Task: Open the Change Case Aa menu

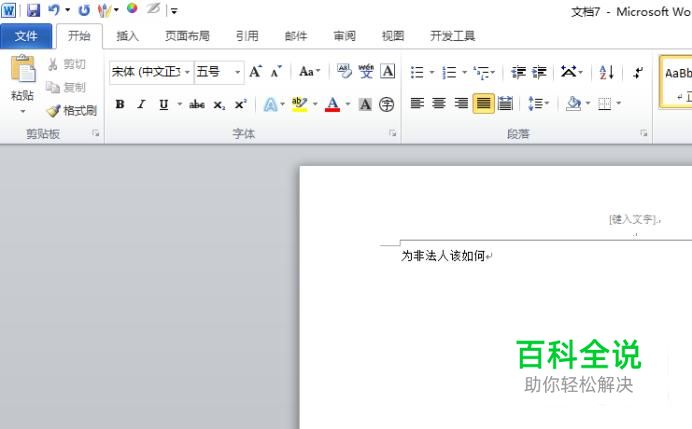Action: (x=309, y=72)
